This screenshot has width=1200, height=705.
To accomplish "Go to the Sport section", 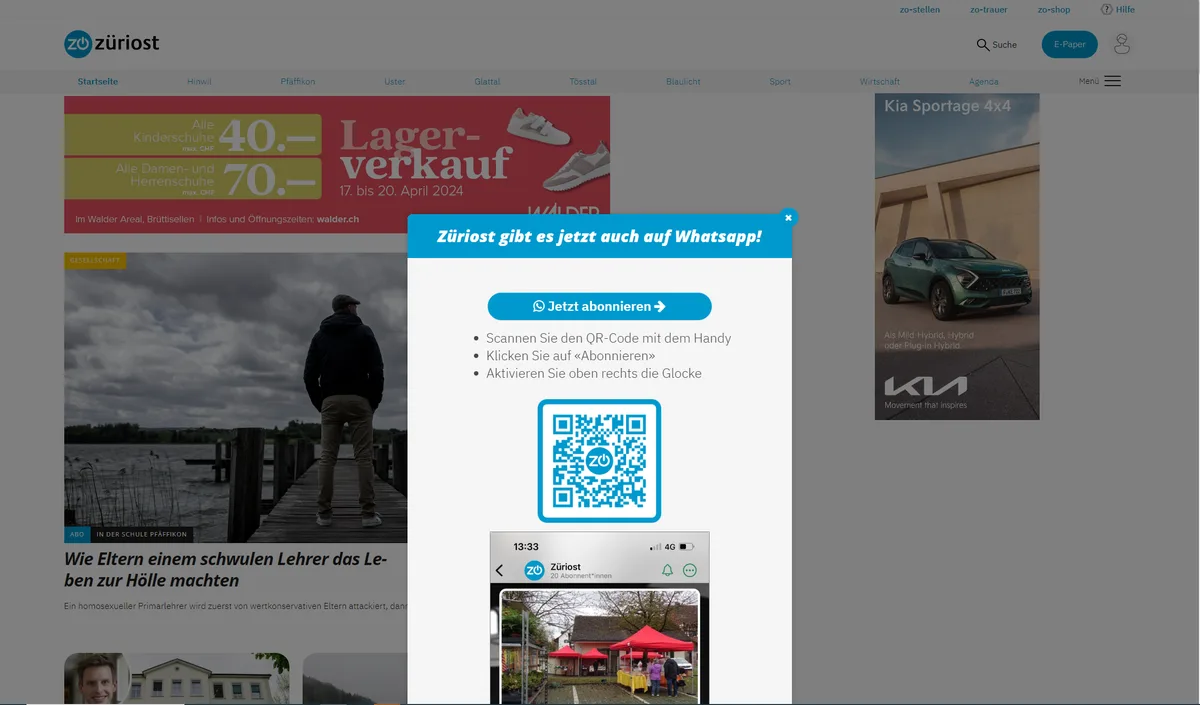I will (x=780, y=81).
